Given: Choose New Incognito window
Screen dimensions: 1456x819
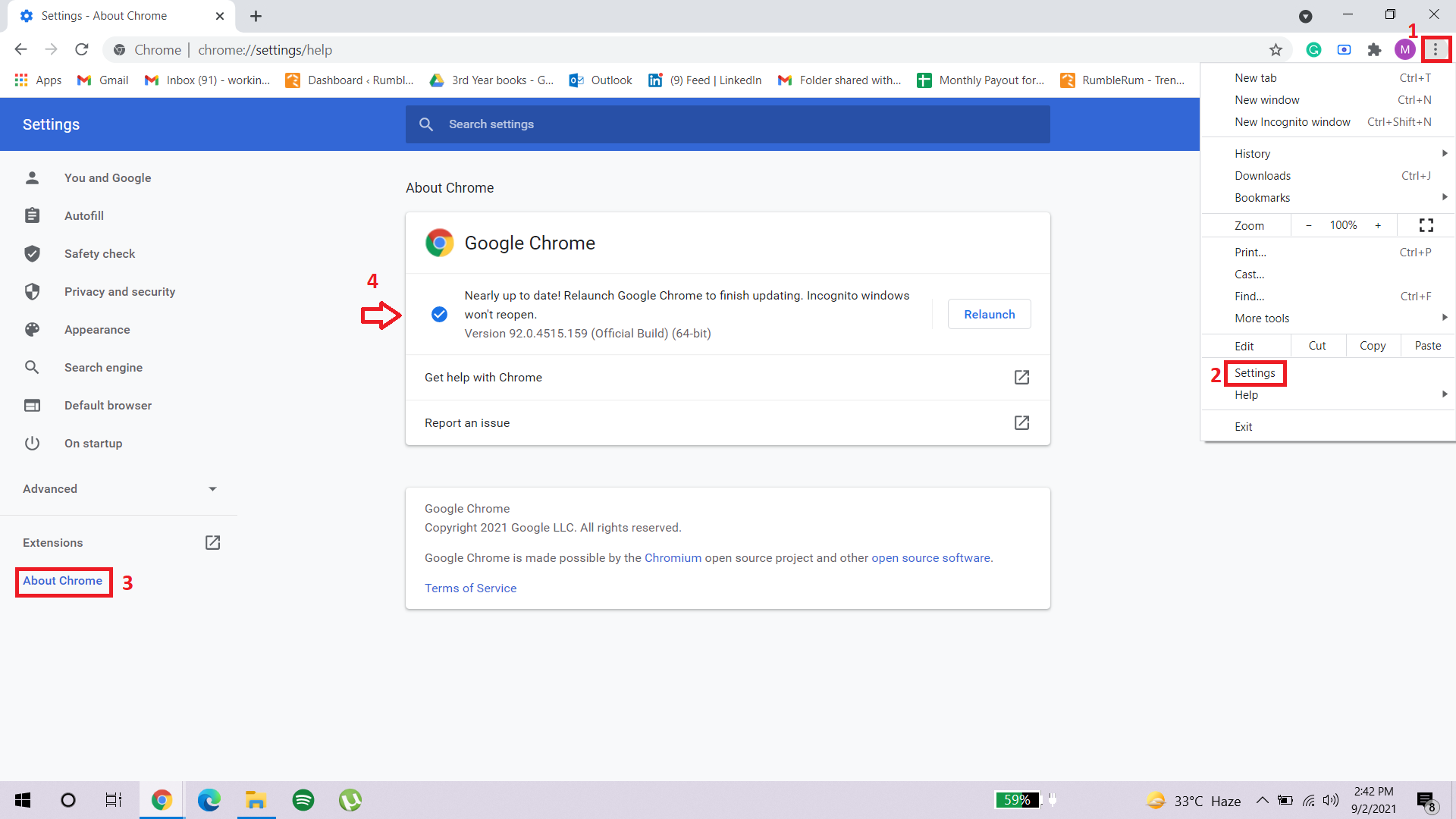Looking at the screenshot, I should coord(1328,122).
